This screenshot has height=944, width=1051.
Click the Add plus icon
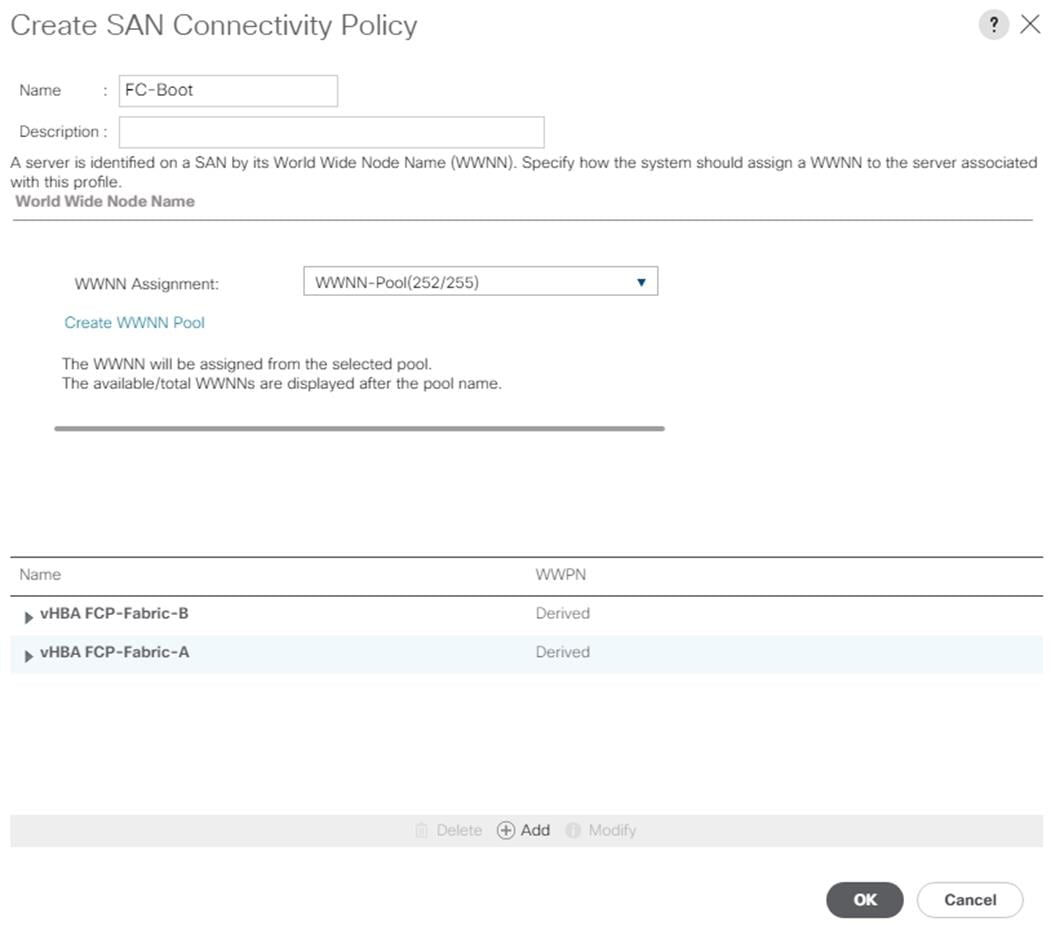(x=505, y=830)
